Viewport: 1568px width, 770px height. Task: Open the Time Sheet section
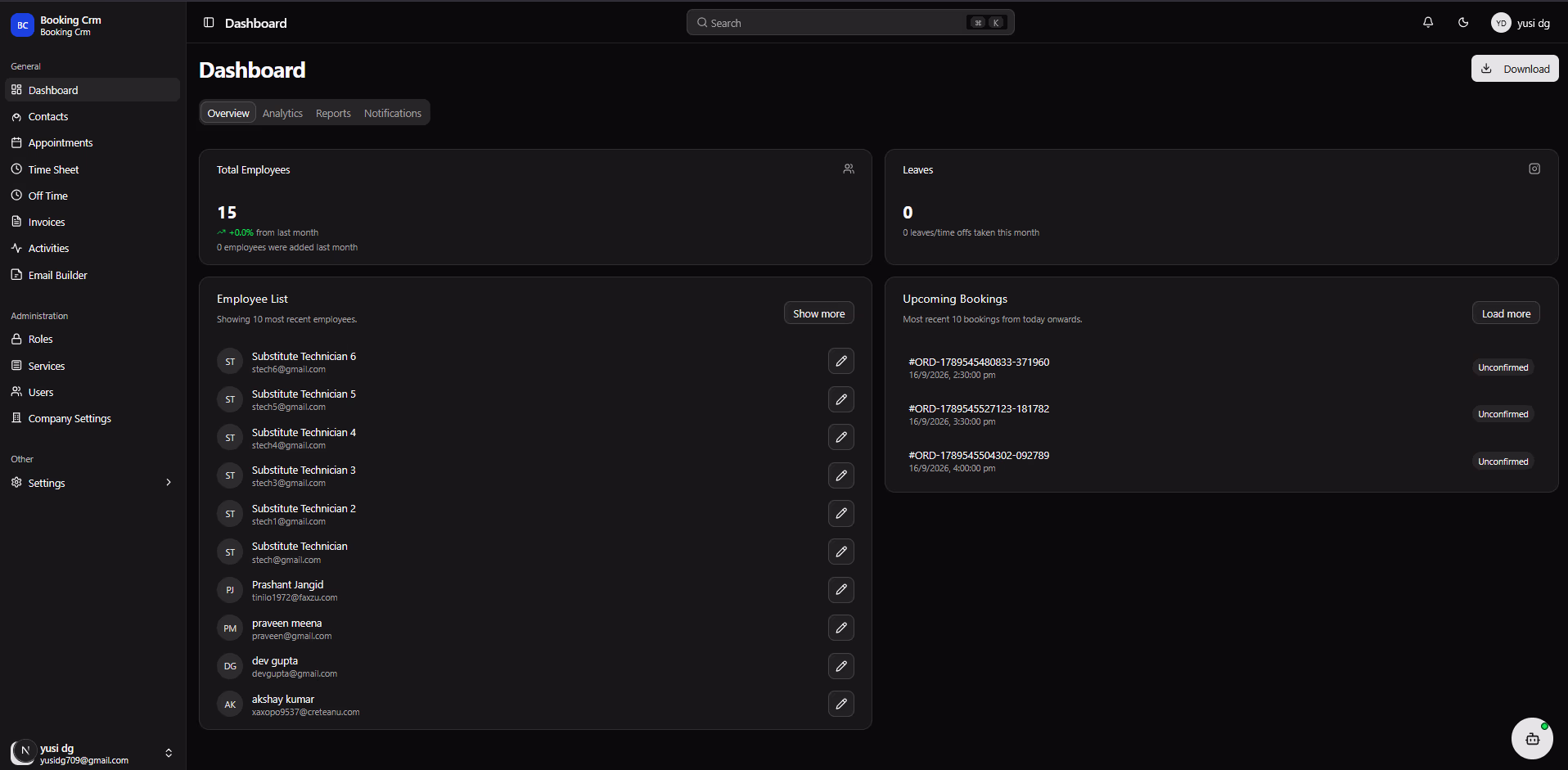92,169
